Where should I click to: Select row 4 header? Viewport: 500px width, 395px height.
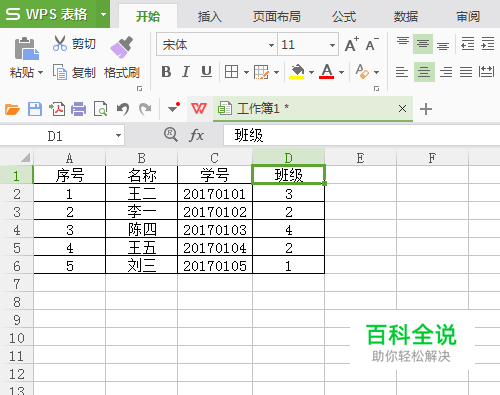[x=17, y=230]
